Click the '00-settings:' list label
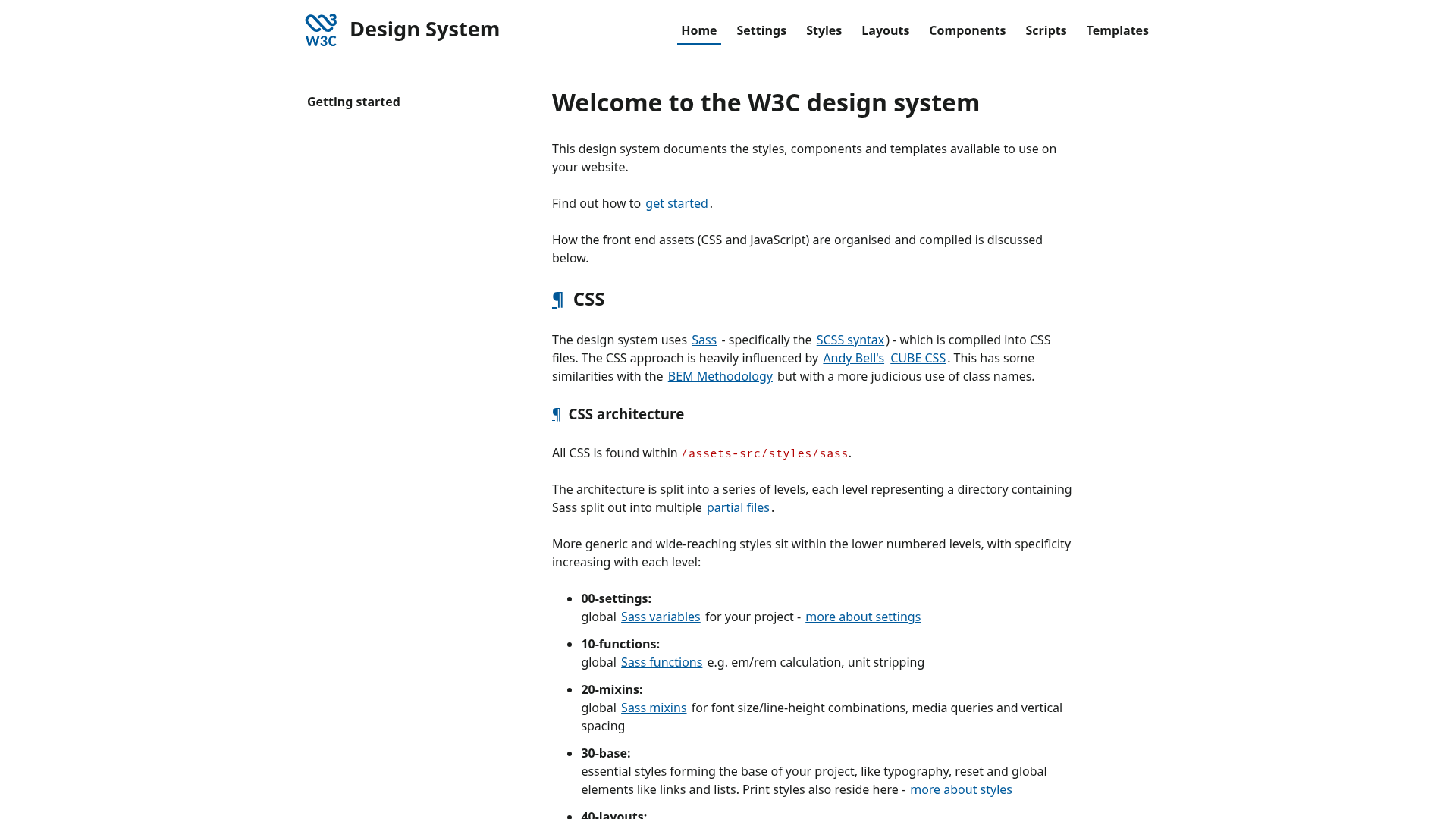1456x819 pixels. click(616, 598)
